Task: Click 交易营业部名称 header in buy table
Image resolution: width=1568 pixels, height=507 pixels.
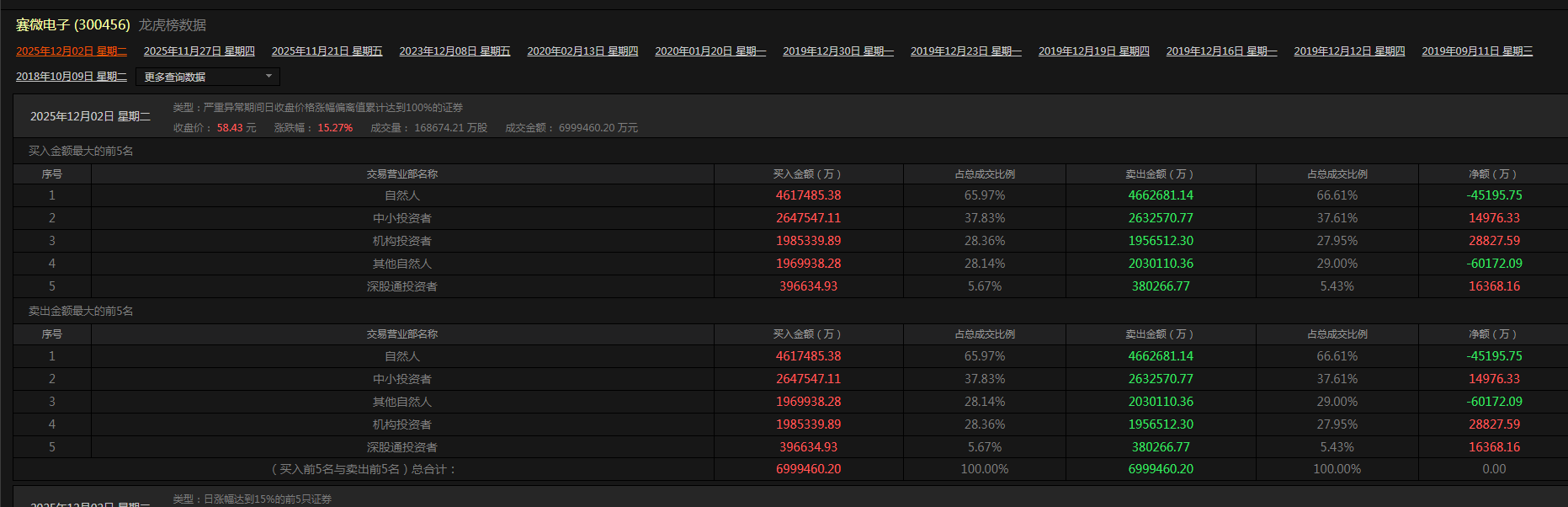Action: (402, 174)
